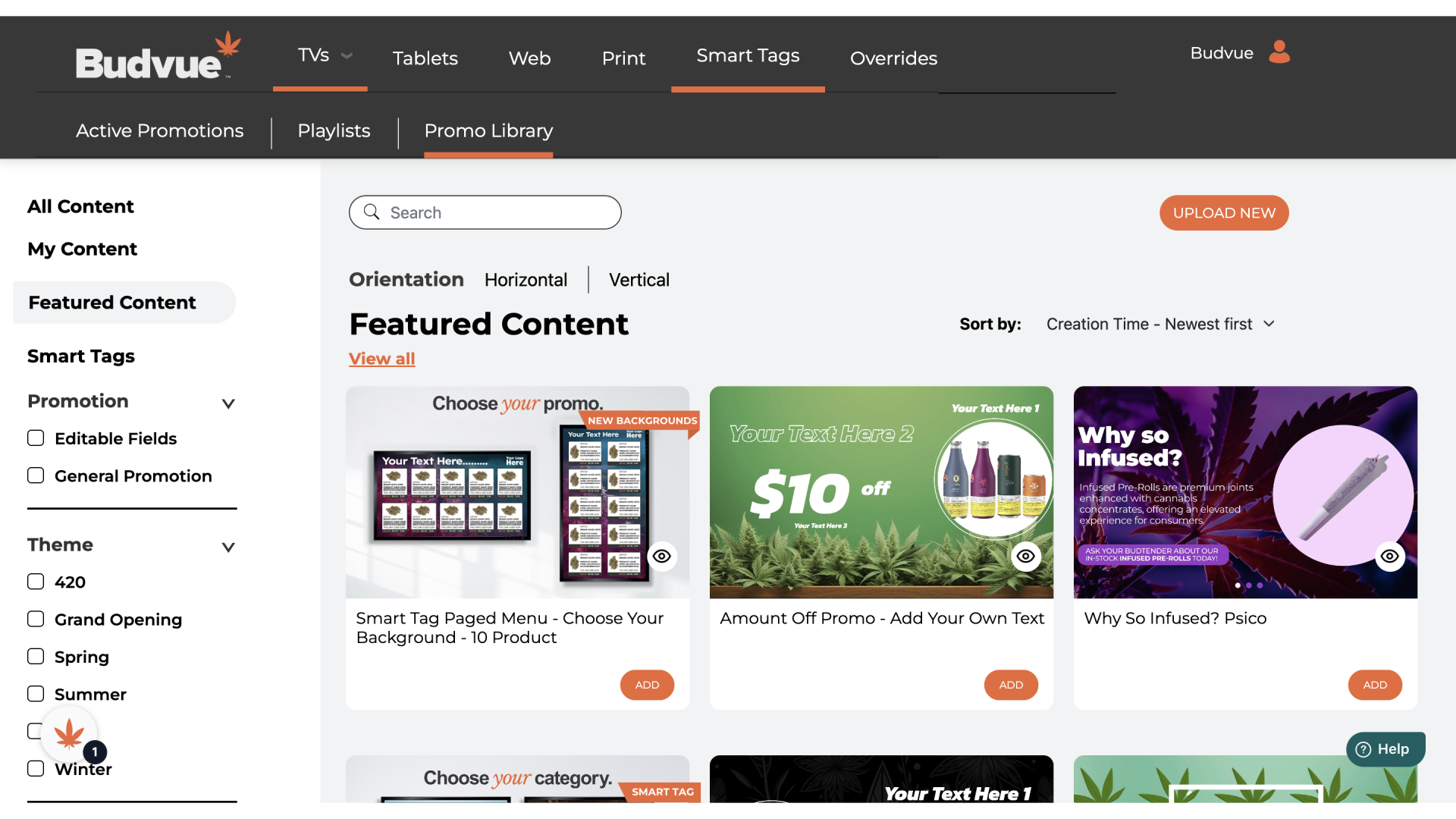Open the TVs dropdown arrow
Viewport: 1456px width, 819px height.
coord(347,55)
